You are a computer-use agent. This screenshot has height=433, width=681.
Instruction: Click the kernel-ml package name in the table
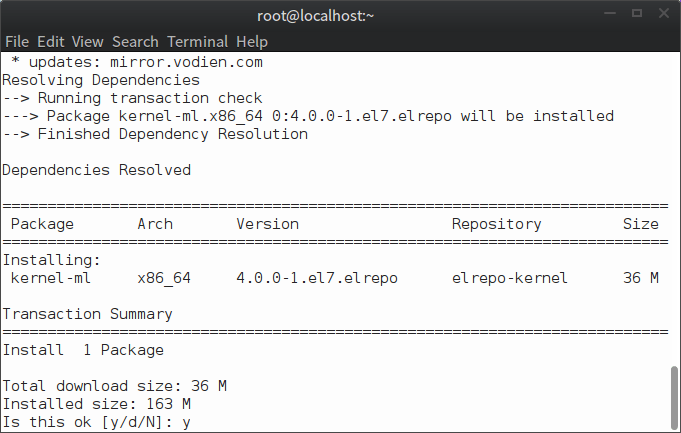(52, 278)
